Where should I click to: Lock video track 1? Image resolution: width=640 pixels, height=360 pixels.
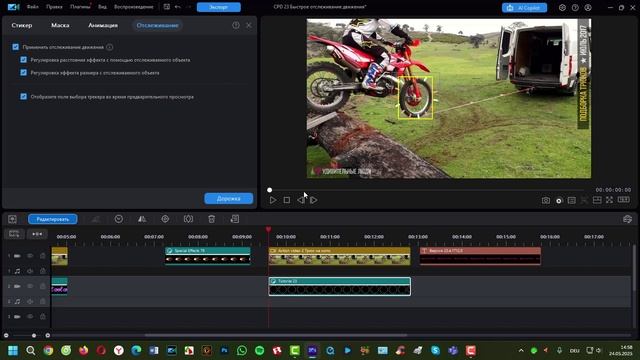43,256
